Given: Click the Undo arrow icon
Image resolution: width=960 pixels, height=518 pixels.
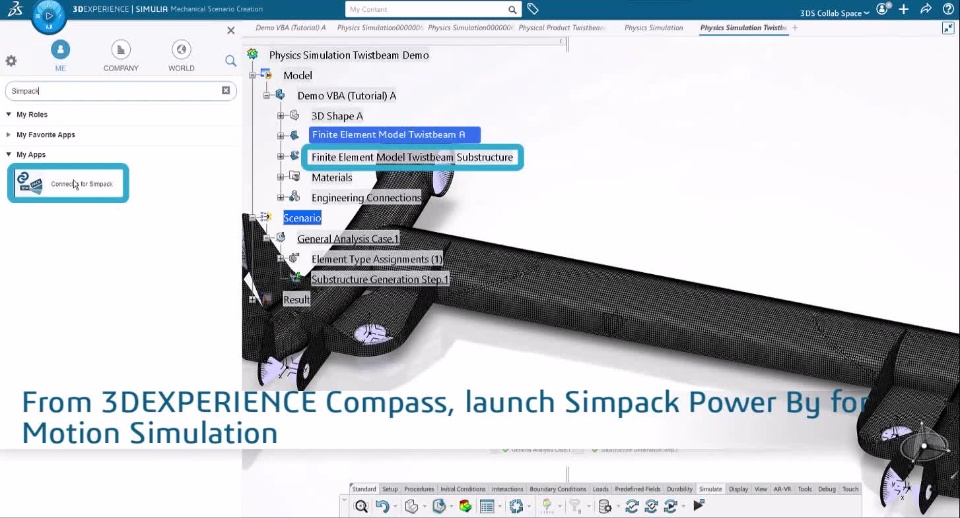Looking at the screenshot, I should (x=383, y=506).
